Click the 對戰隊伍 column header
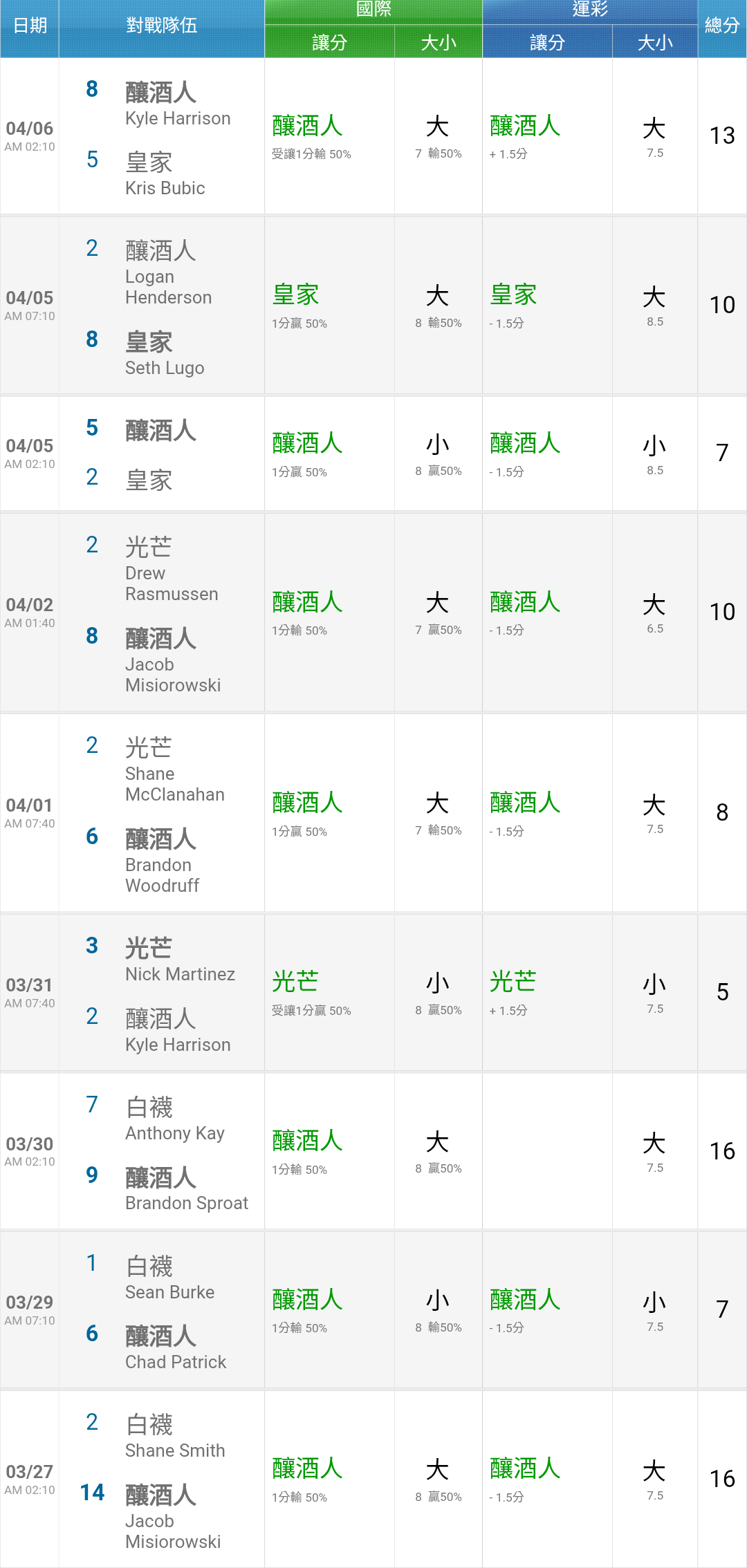 click(x=161, y=26)
